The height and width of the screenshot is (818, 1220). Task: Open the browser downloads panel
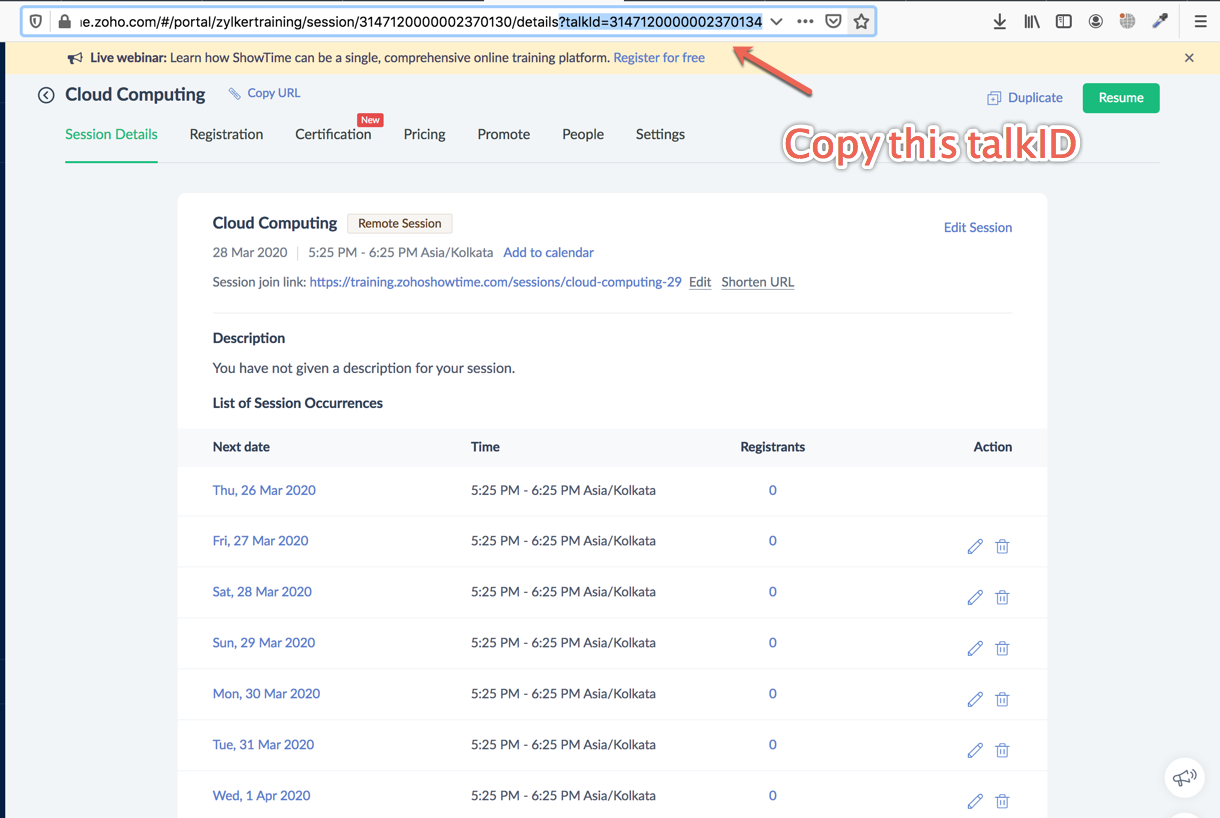(x=999, y=21)
